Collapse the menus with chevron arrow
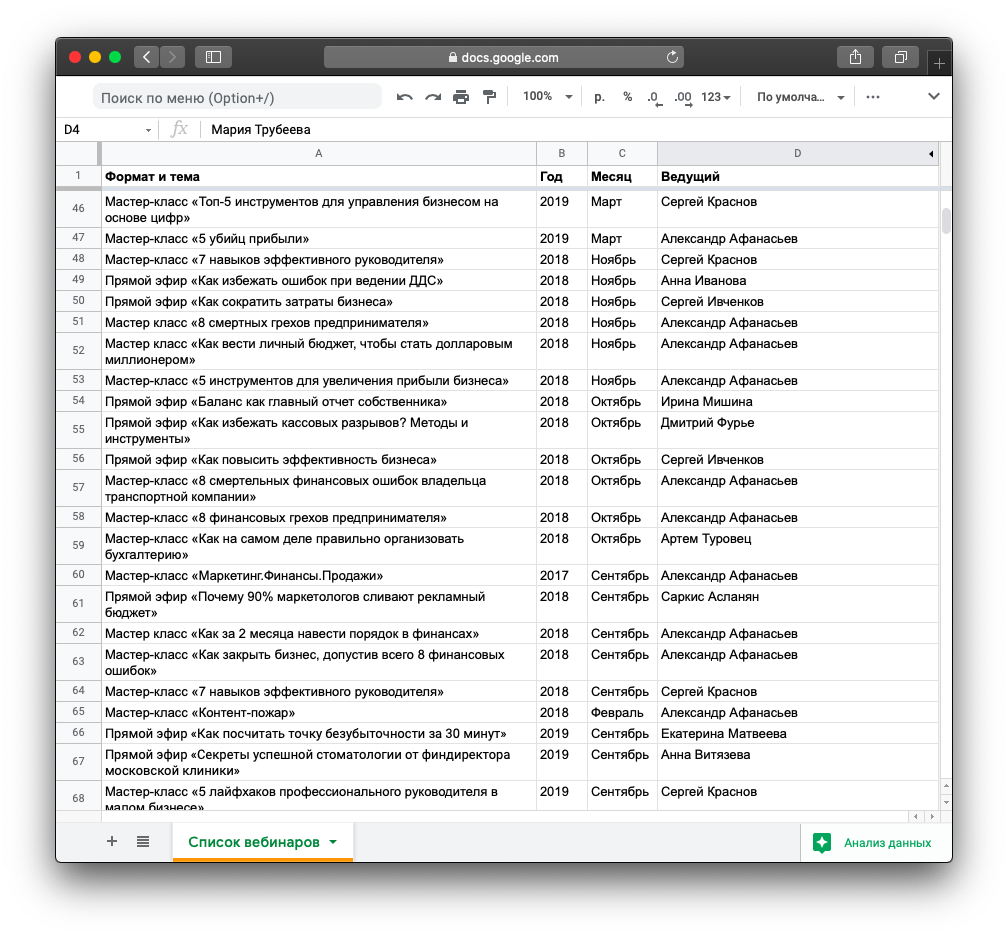 coord(933,96)
